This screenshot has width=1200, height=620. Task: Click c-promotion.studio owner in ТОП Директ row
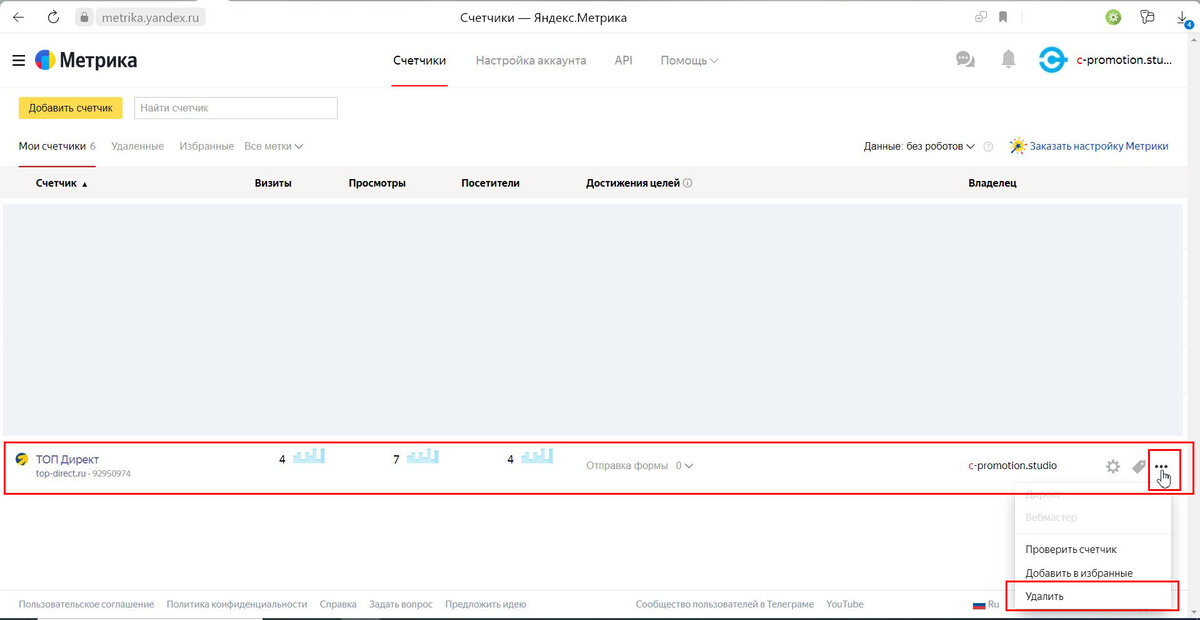(x=1012, y=466)
